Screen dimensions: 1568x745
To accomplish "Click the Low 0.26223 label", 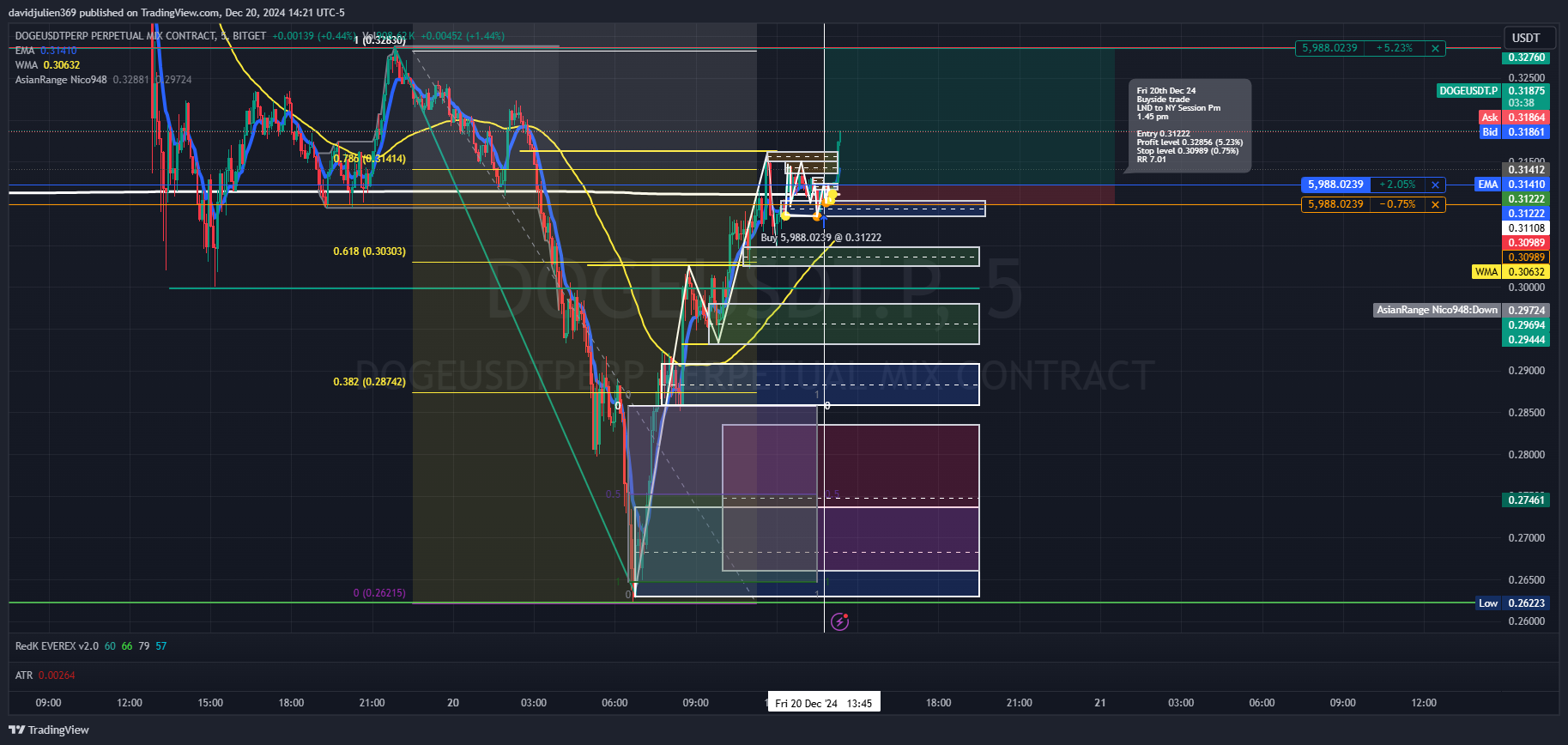I will click(x=1512, y=603).
